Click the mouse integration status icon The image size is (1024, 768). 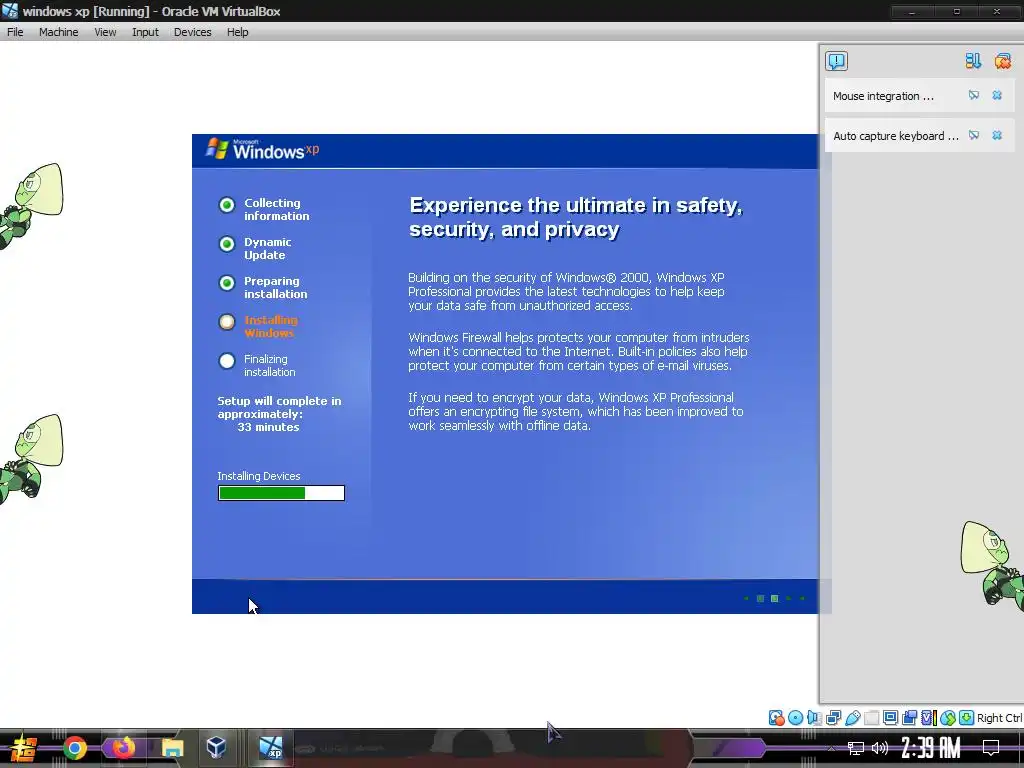[948, 718]
